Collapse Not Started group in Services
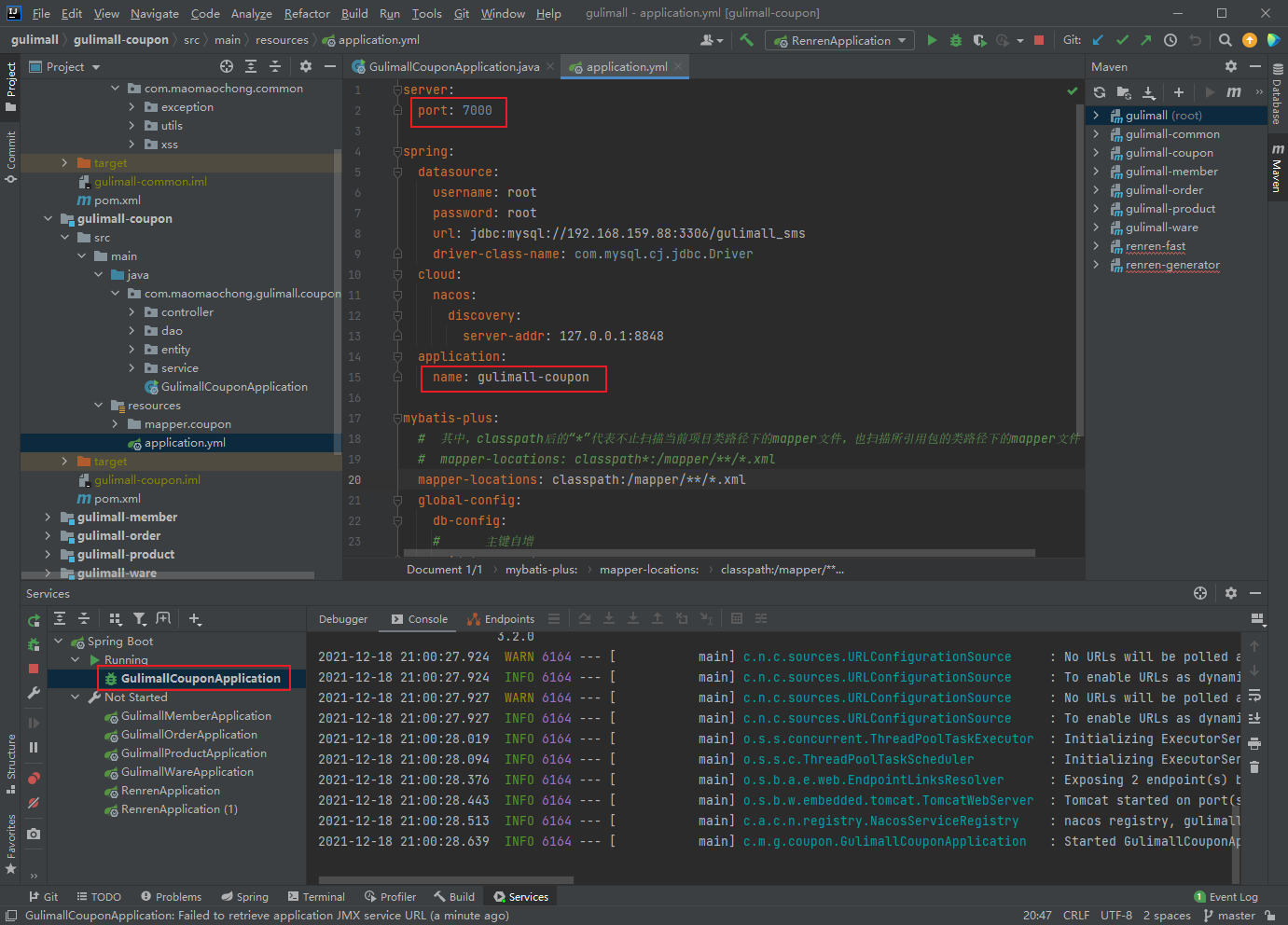 76,697
